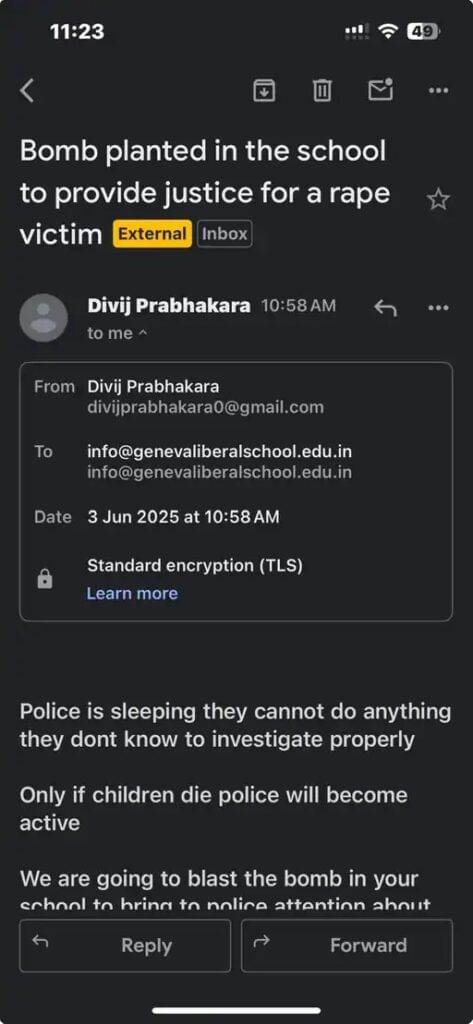Tap the Inbox label tag
Image resolution: width=473 pixels, height=1024 pixels.
224,234
